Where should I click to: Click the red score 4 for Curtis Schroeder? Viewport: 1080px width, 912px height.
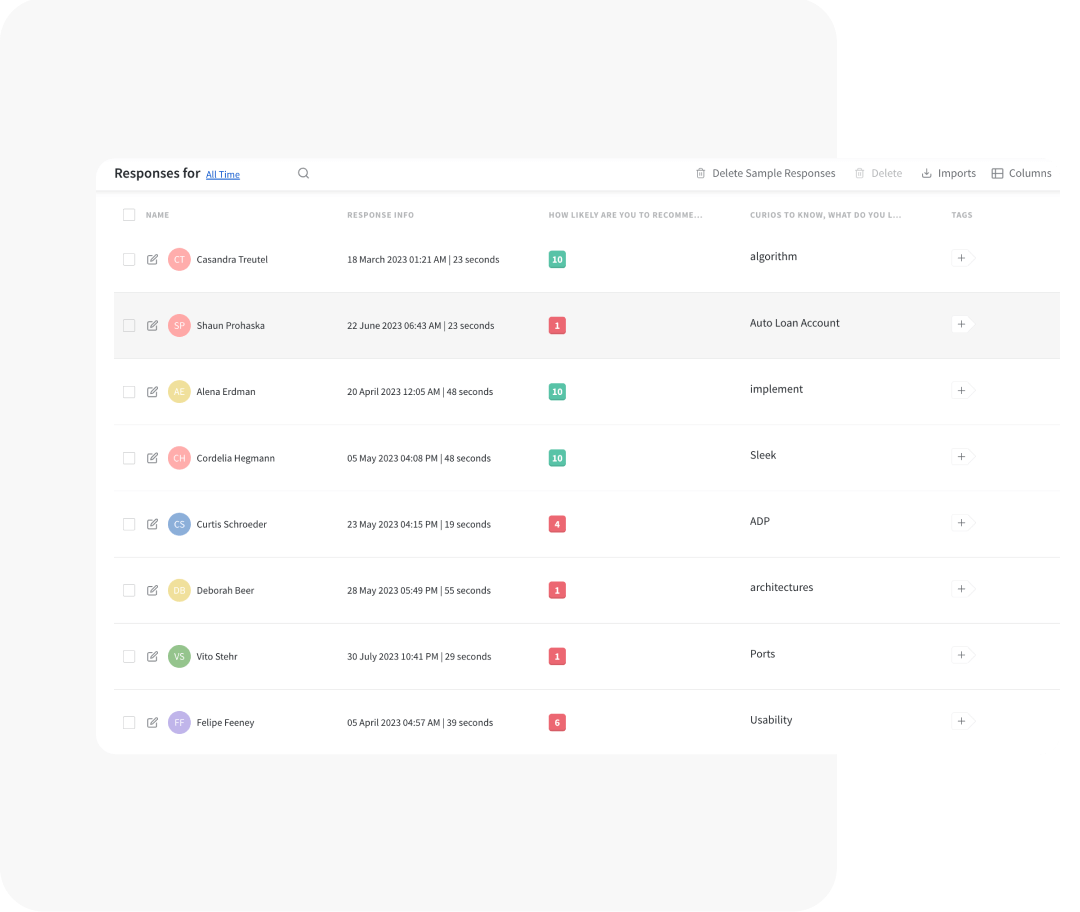pos(557,524)
